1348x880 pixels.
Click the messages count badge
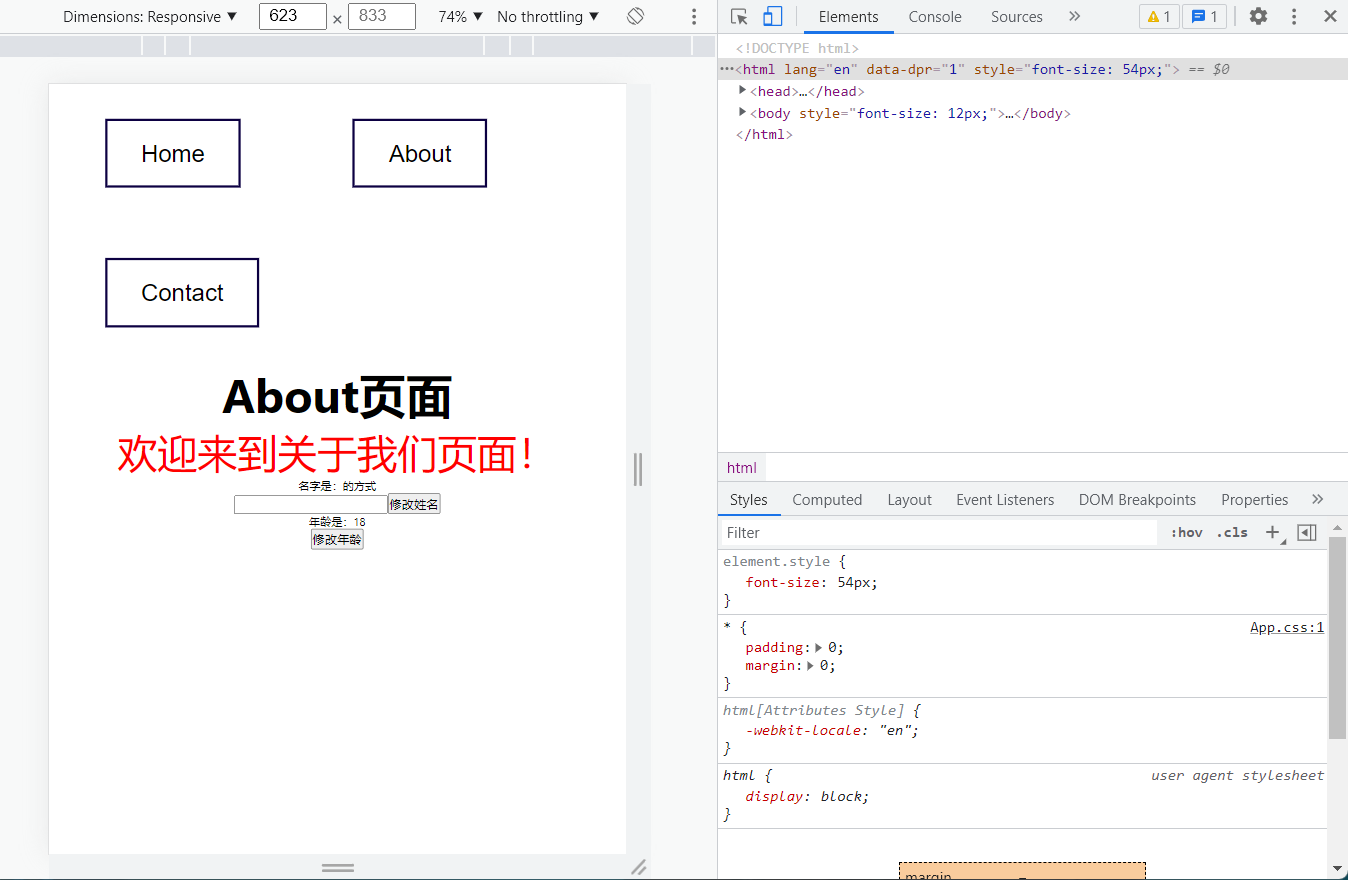point(1205,17)
